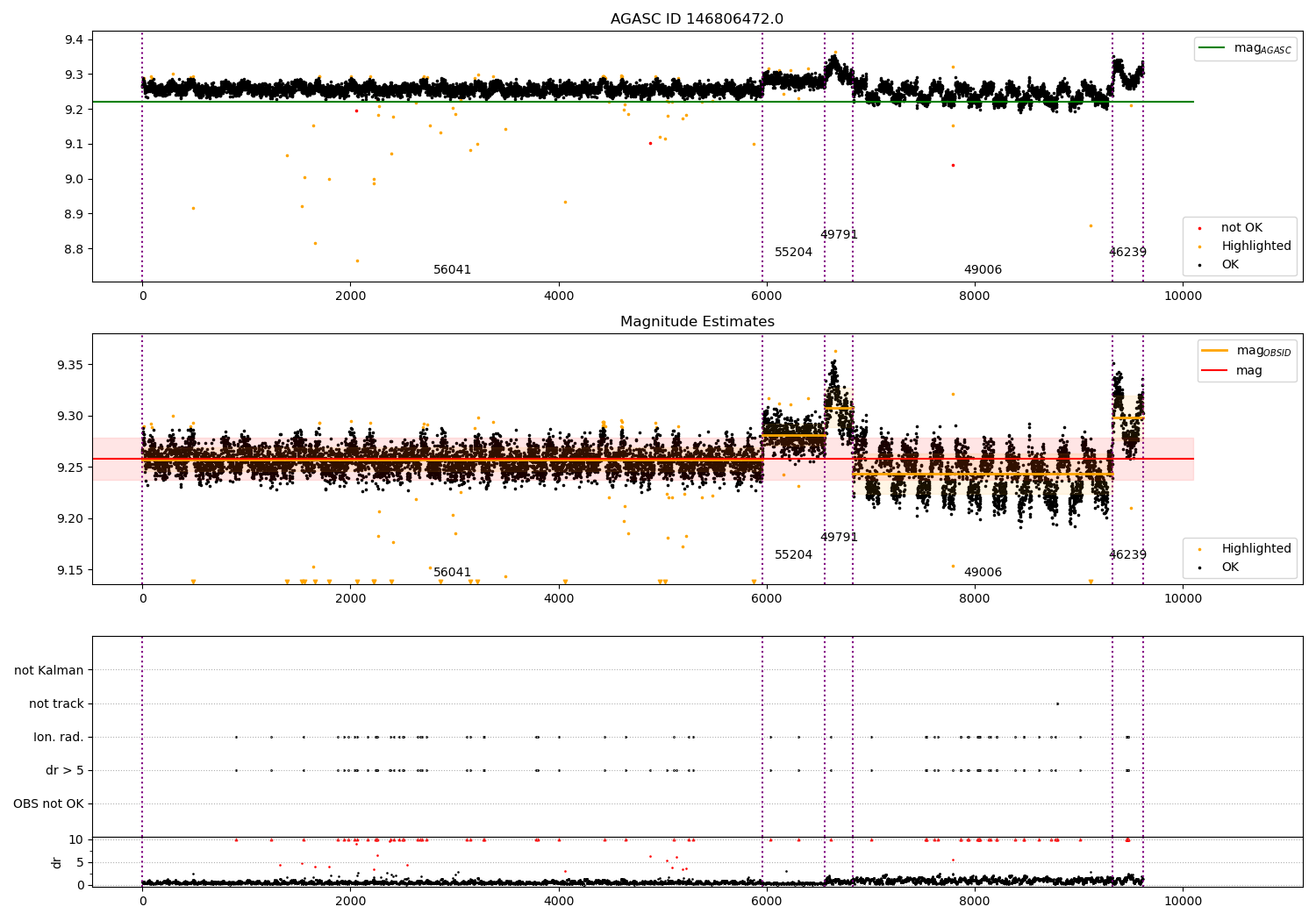Click the 9.4 y-axis tick label

tap(74, 39)
